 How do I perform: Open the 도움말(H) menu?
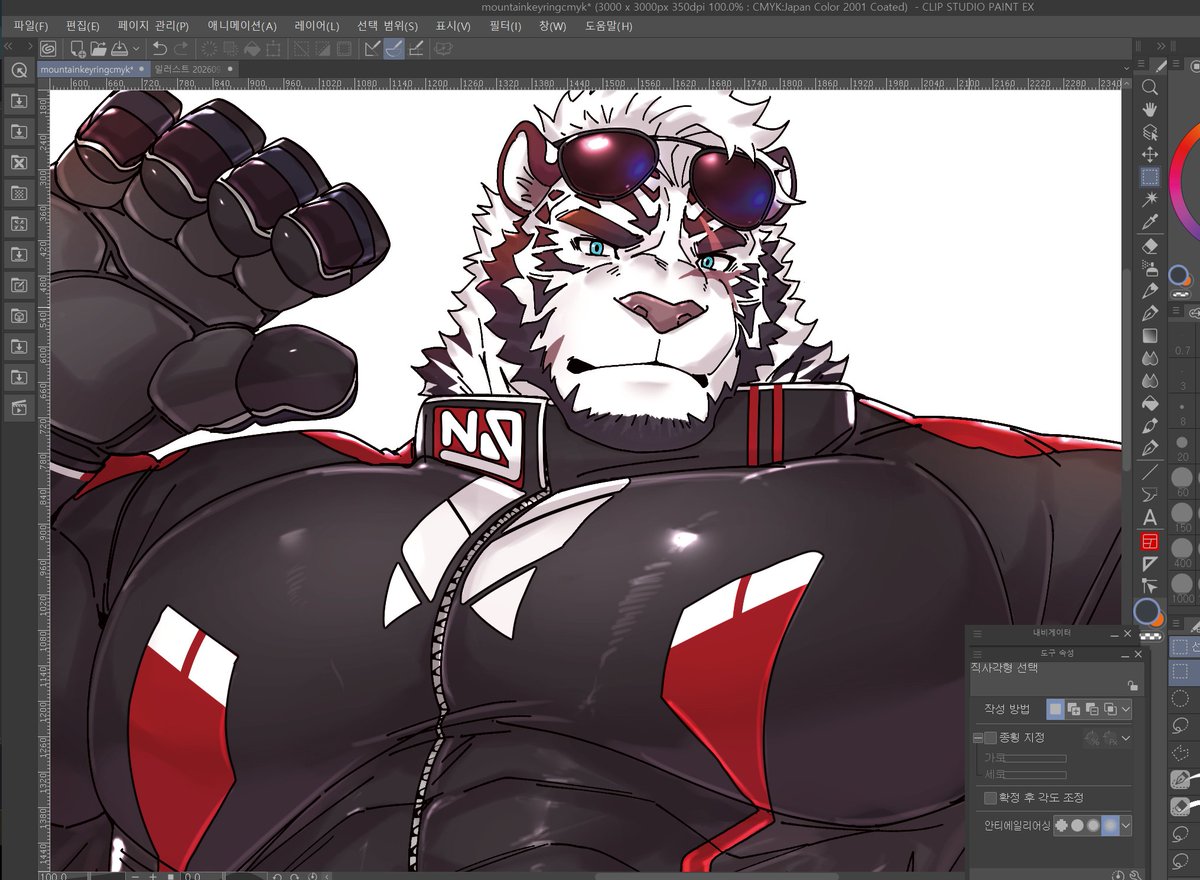click(x=609, y=25)
